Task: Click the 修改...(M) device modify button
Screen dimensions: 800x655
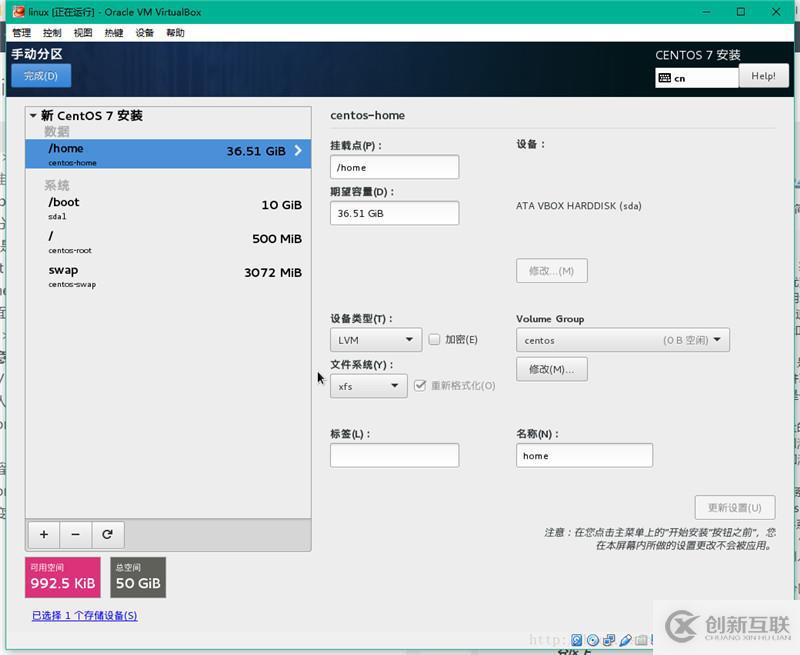Action: (552, 270)
